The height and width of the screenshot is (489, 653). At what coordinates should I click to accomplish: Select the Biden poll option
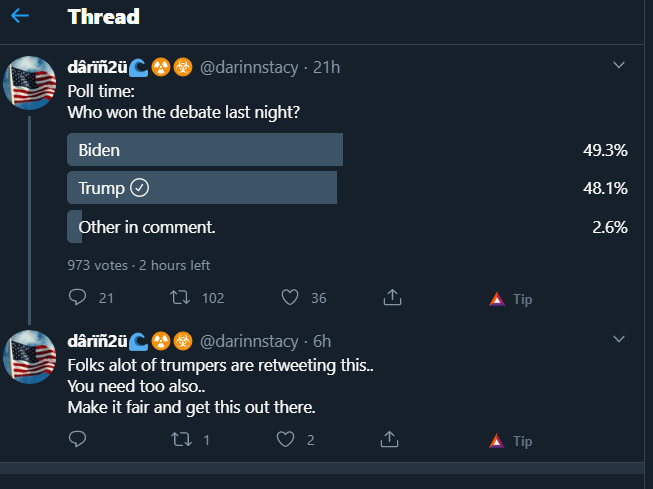(347, 150)
